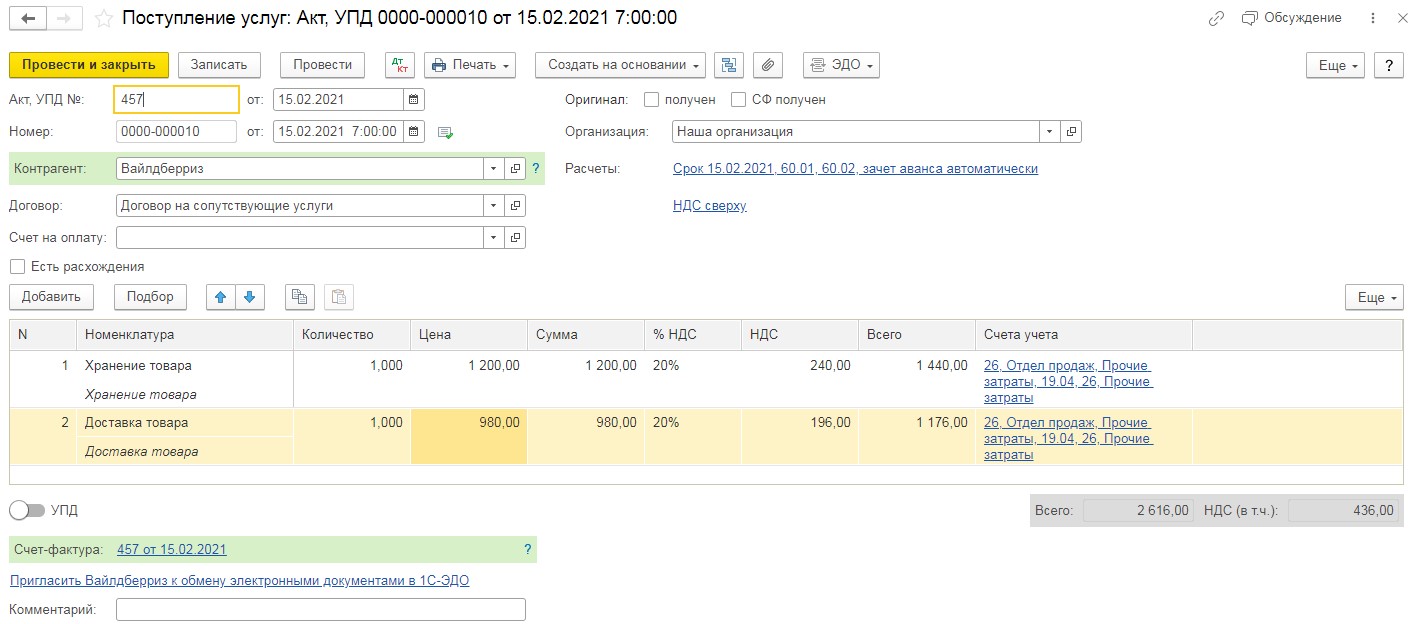Expand the Организация dropdown list

[1050, 131]
